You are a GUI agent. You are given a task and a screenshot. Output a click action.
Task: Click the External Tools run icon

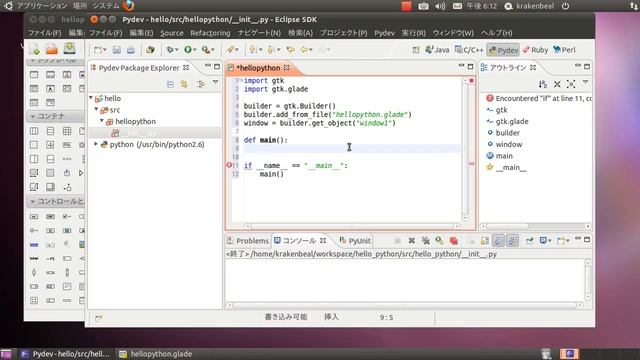[206, 50]
